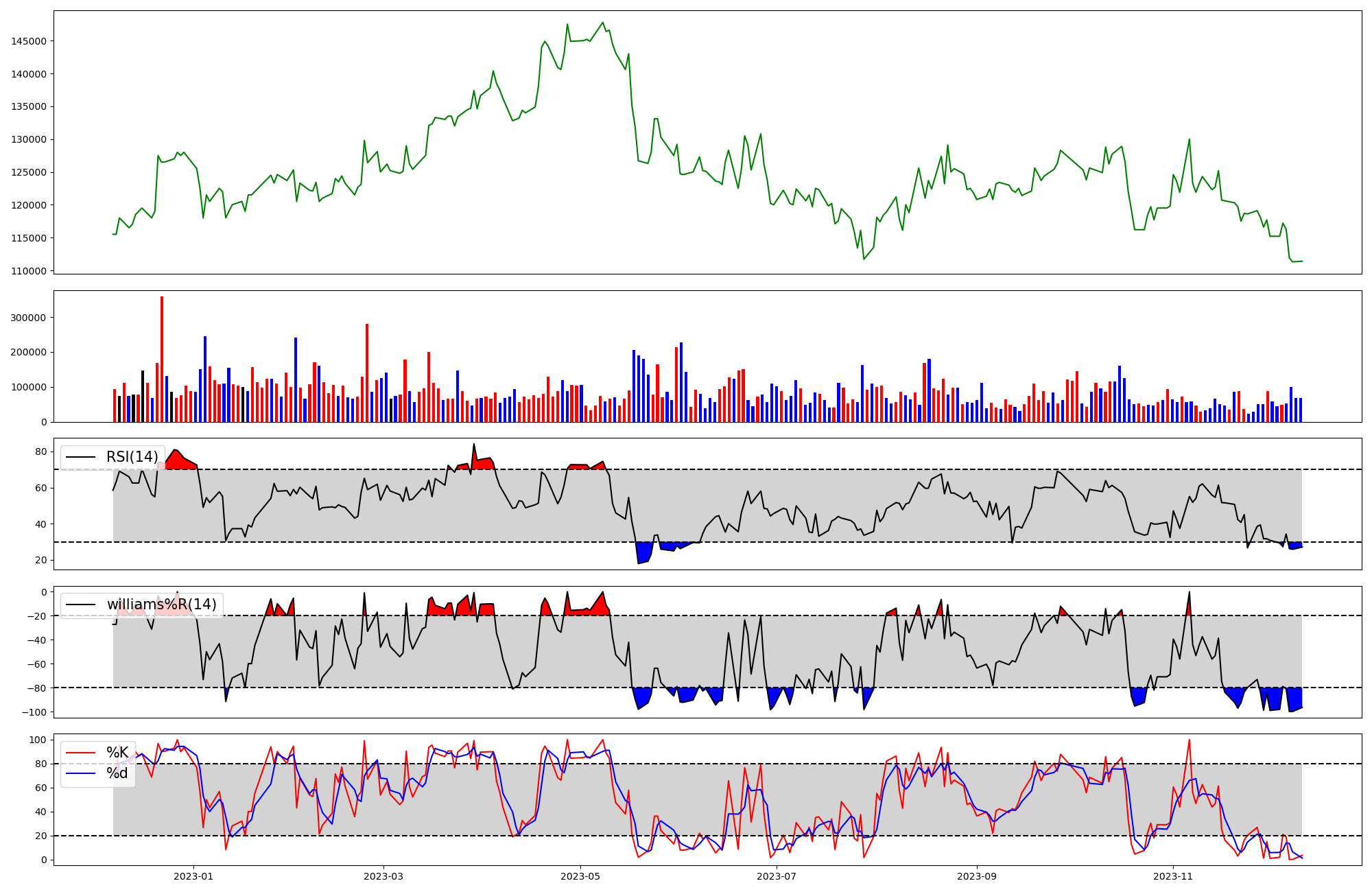Select the 2023-11 date axis label

[x=1172, y=876]
